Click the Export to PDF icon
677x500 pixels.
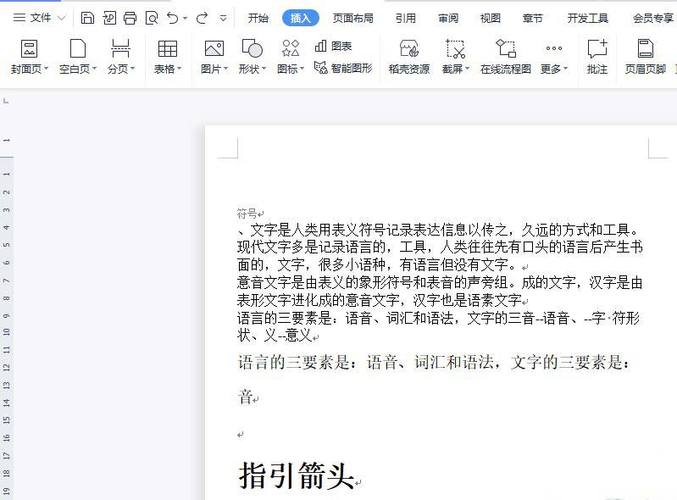[x=109, y=18]
